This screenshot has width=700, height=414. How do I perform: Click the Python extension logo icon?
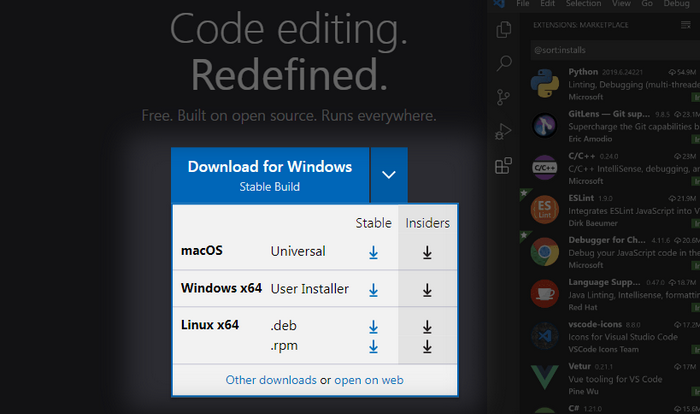pos(545,84)
